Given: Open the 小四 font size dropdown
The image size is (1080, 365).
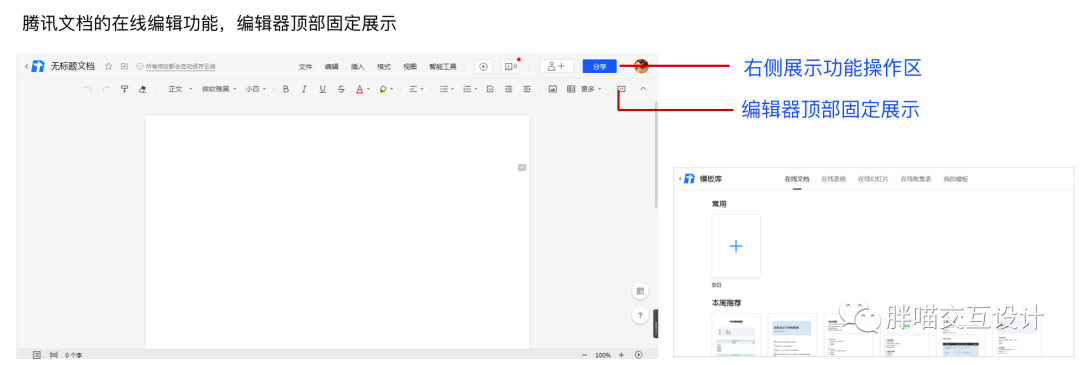Looking at the screenshot, I should (256, 89).
